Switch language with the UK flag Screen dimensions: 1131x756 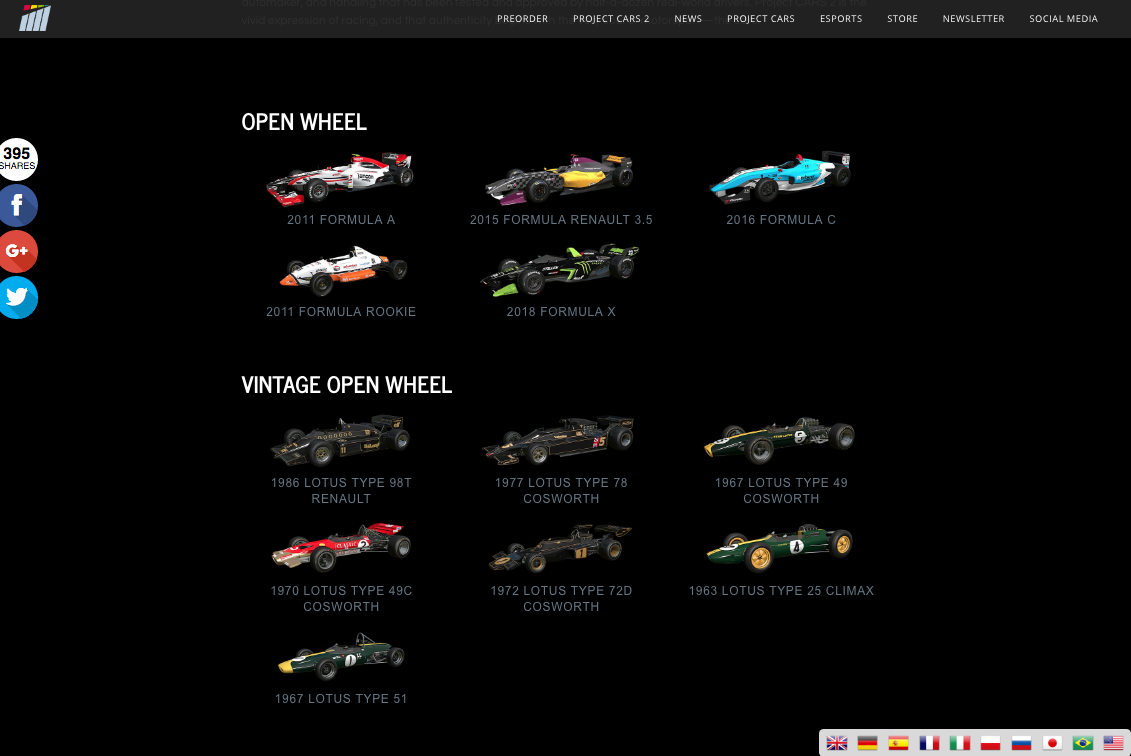tap(837, 743)
